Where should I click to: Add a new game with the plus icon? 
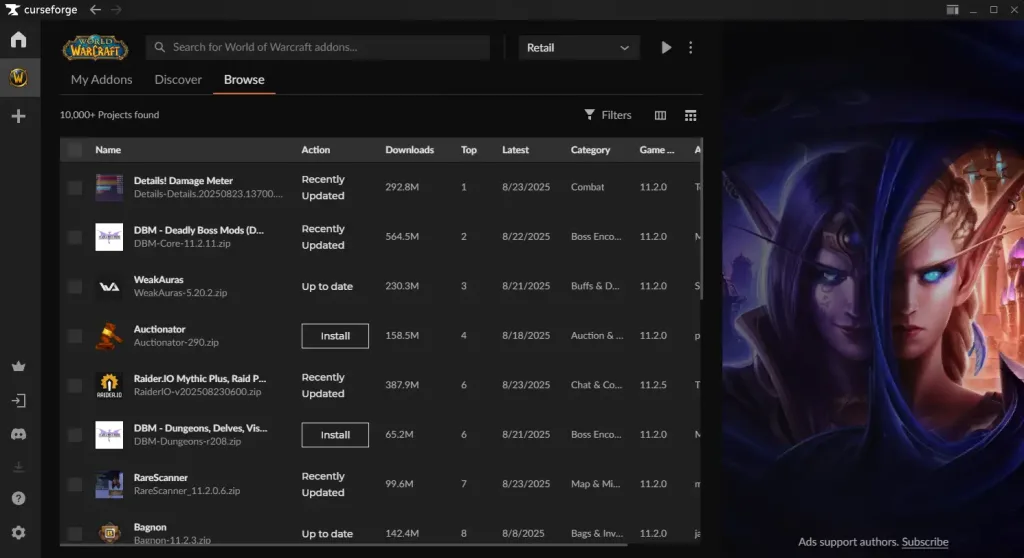click(18, 116)
